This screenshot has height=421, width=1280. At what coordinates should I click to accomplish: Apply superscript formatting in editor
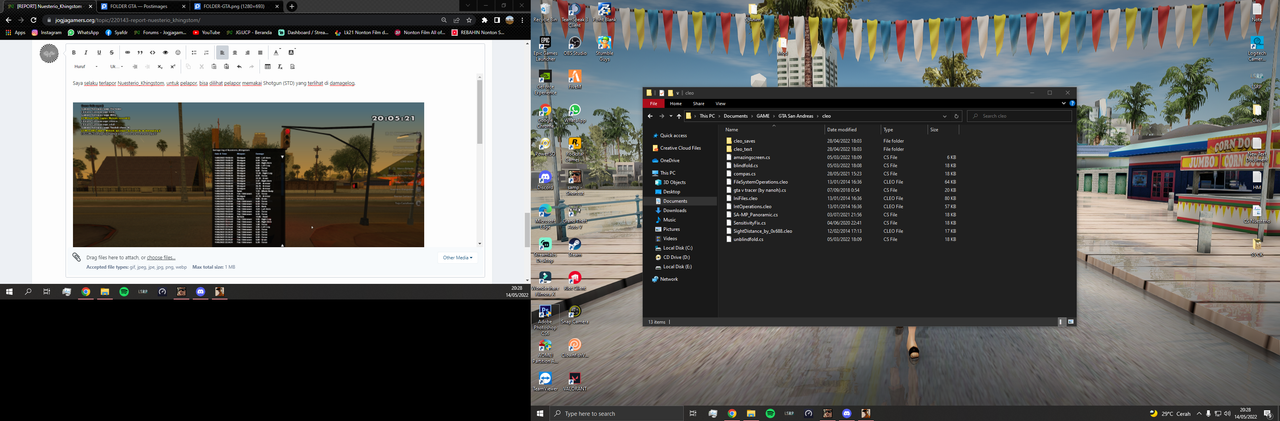pyautogui.click(x=173, y=66)
